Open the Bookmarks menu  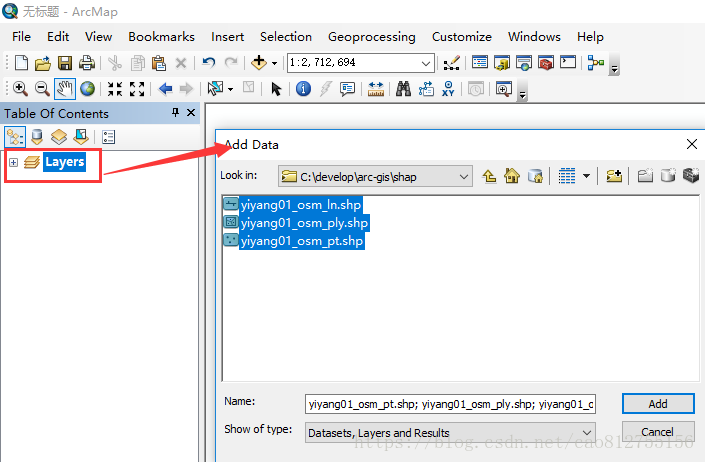click(x=161, y=36)
